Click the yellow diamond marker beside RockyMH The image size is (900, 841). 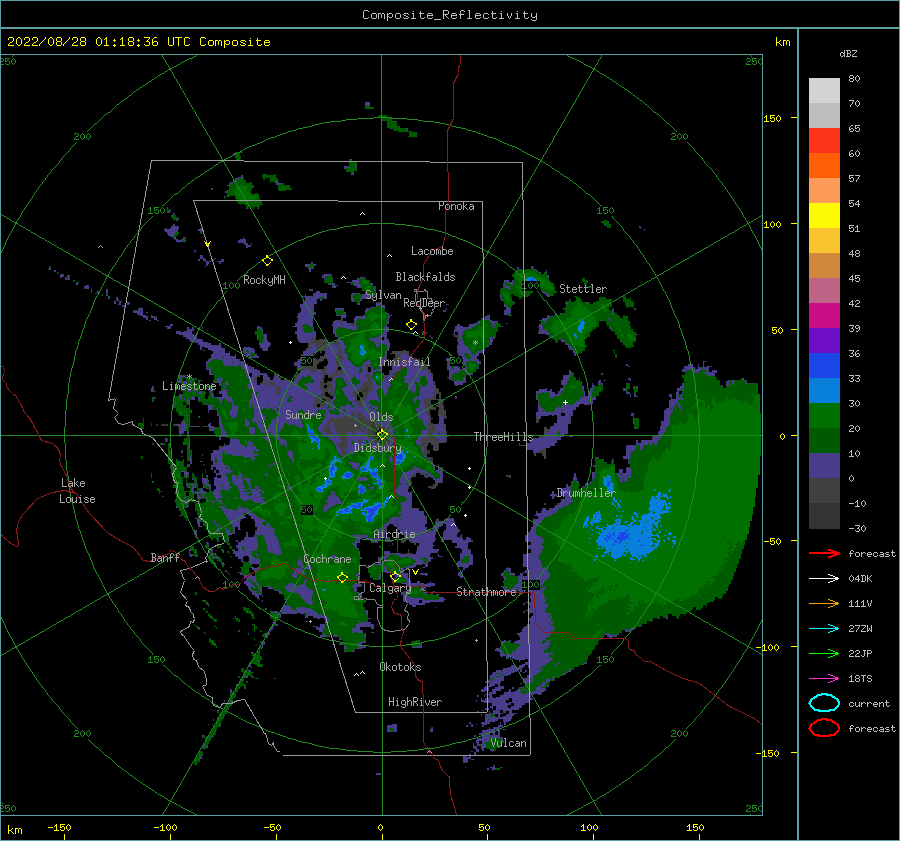(x=267, y=261)
